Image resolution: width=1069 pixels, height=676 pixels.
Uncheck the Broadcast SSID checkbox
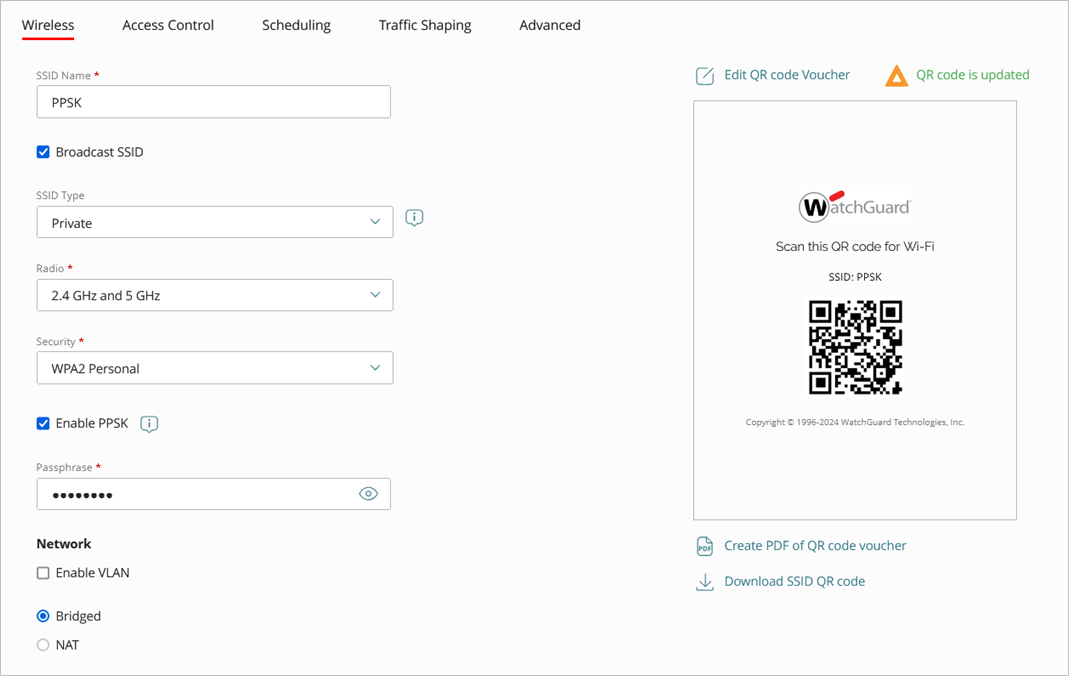tap(43, 152)
